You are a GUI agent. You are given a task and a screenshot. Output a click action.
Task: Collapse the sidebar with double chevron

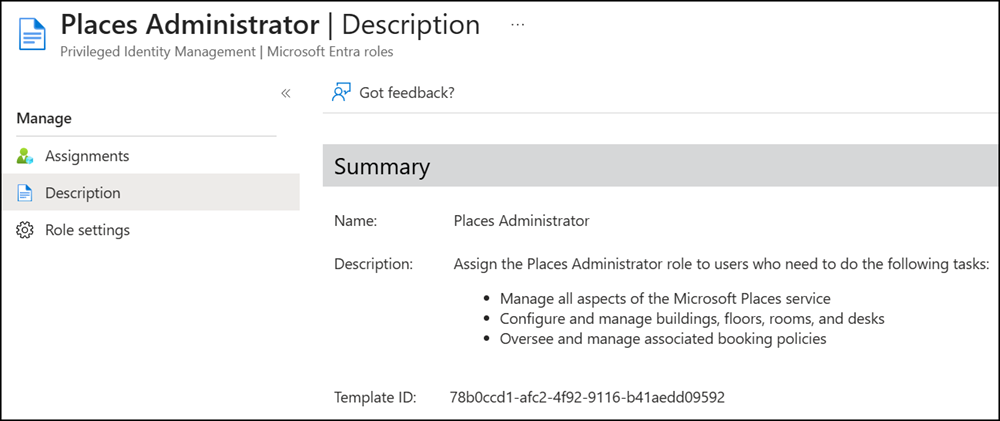tap(286, 93)
